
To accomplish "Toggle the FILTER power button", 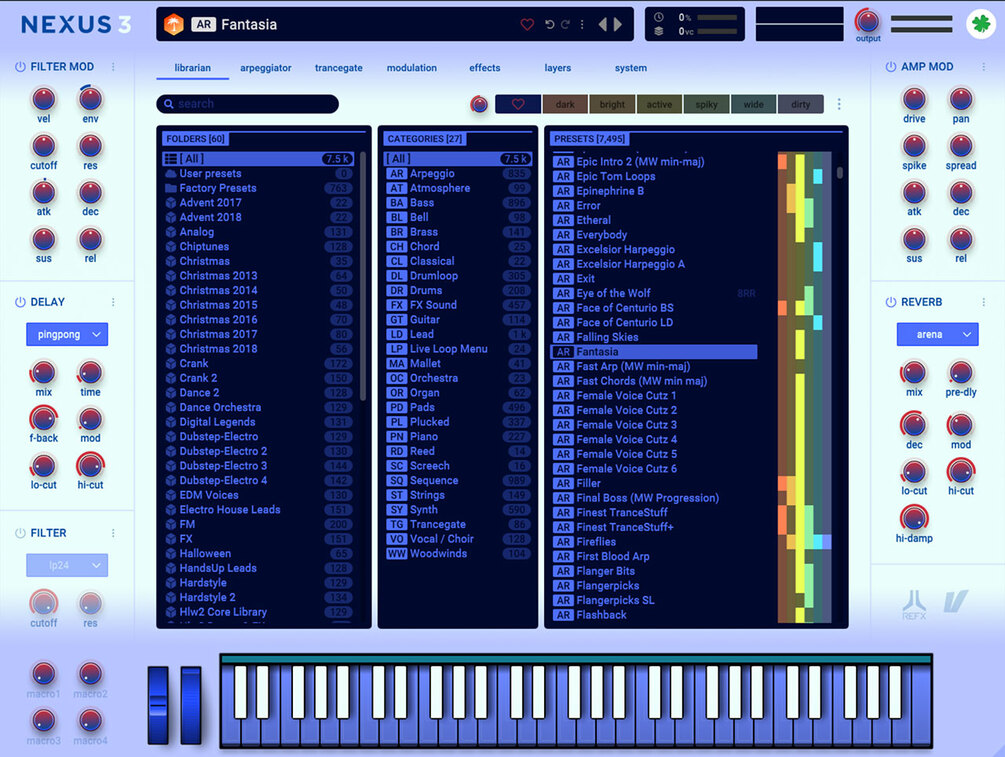I will pos(20,533).
